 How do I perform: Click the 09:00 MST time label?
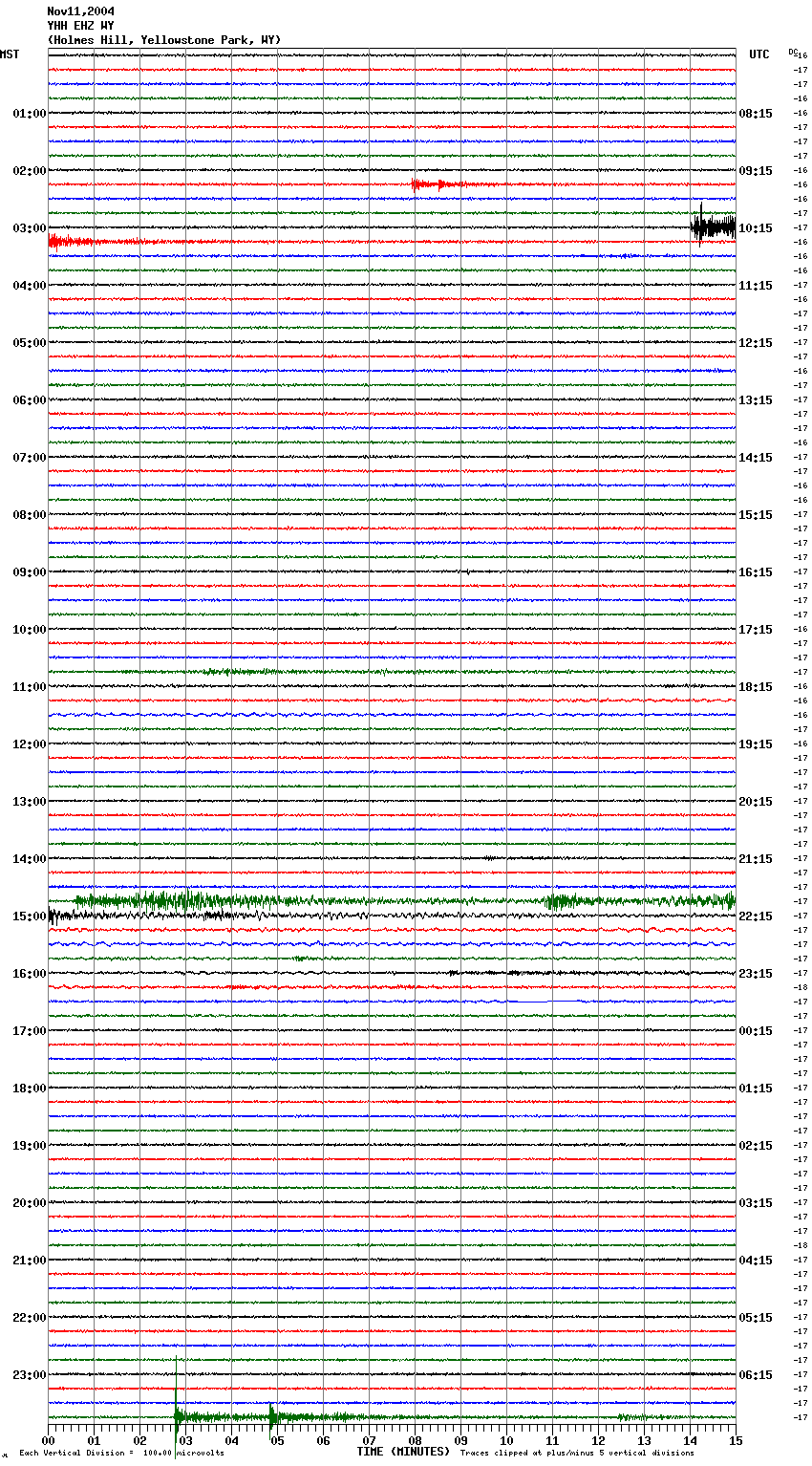coord(30,572)
